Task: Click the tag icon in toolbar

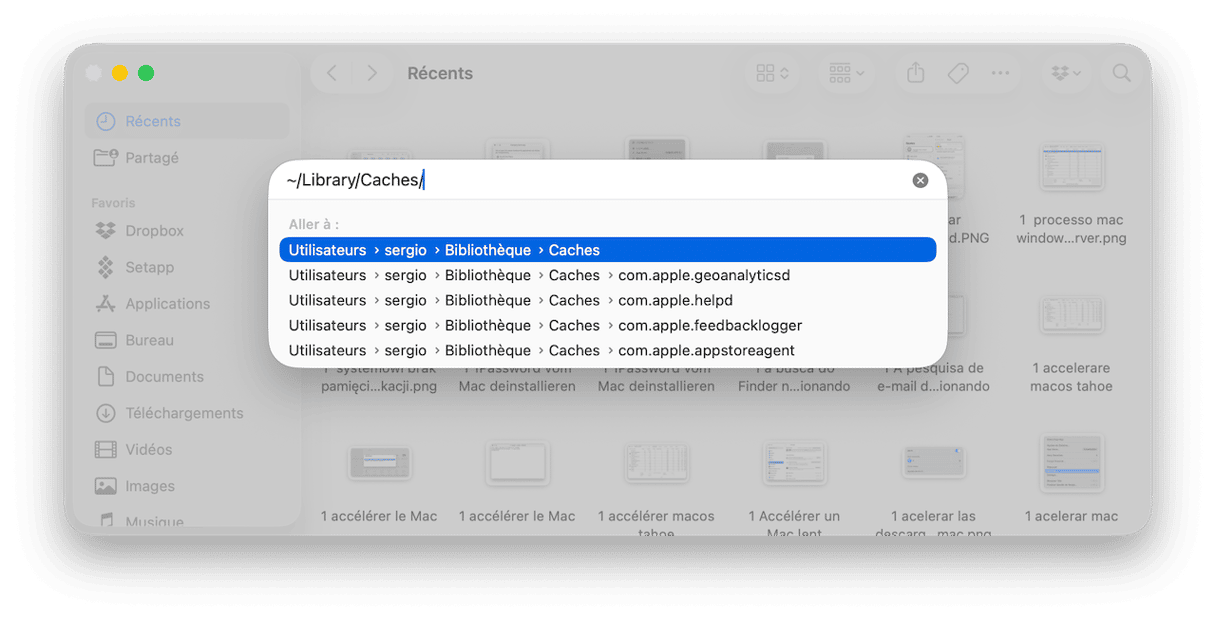Action: (x=958, y=73)
